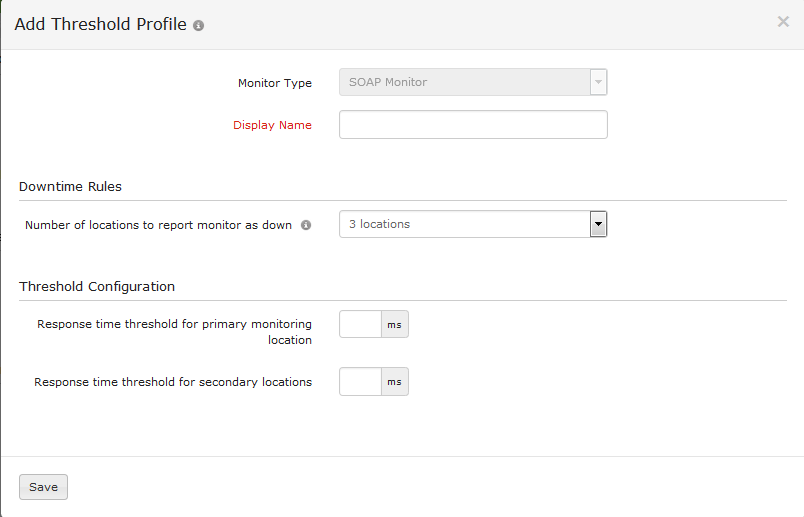
Task: Click the Number of locations label text
Action: tap(158, 225)
